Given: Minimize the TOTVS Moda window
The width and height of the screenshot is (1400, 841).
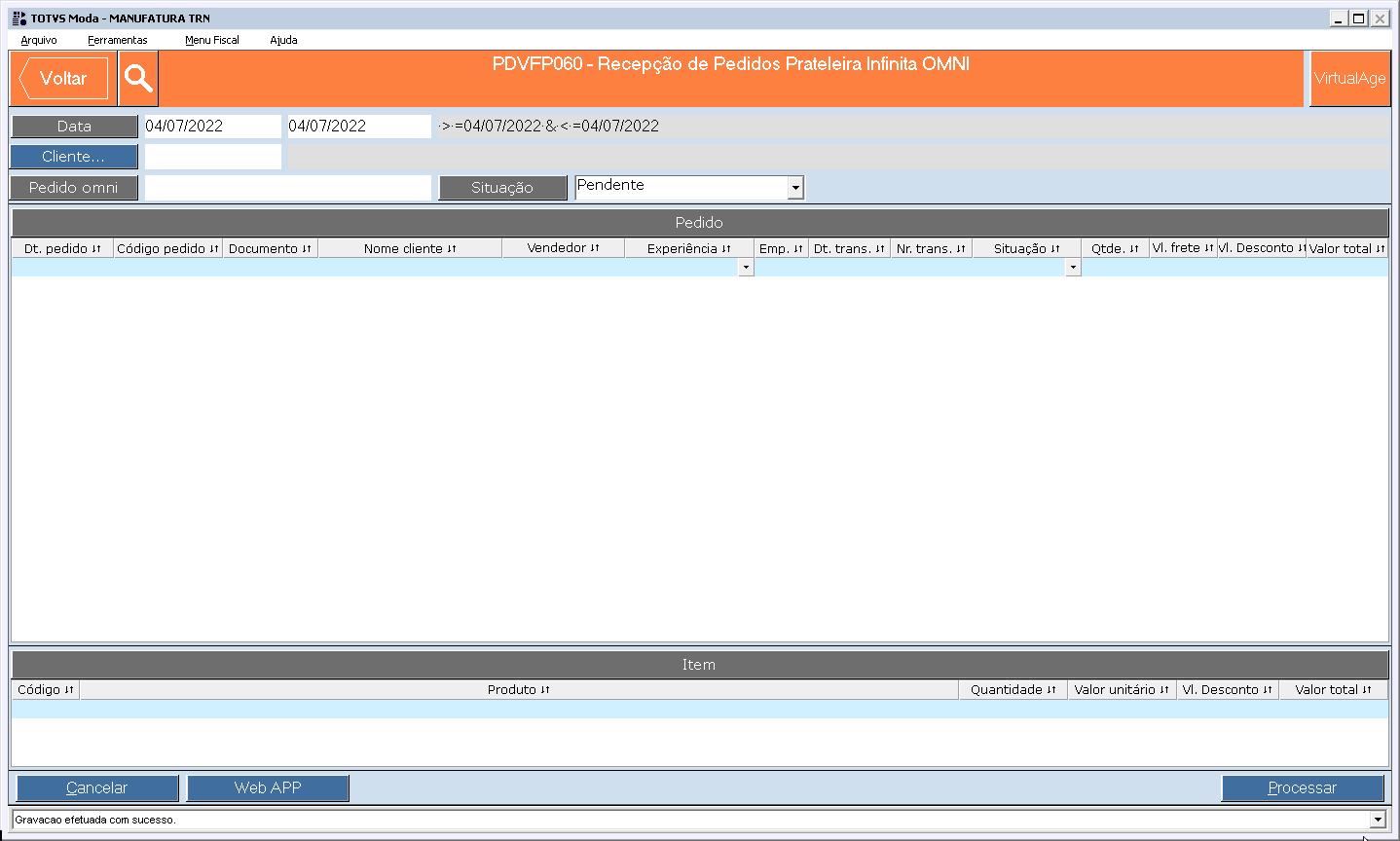Looking at the screenshot, I should 1339,18.
